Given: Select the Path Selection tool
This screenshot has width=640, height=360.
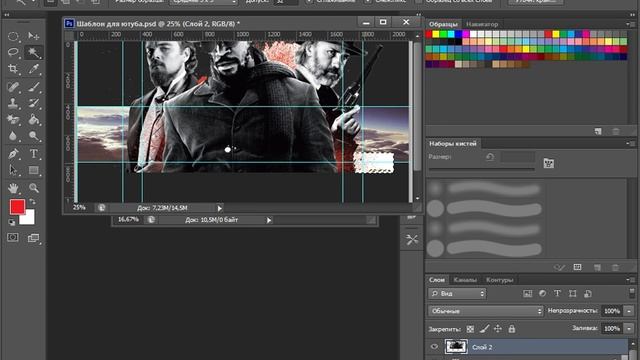Looking at the screenshot, I should coord(13,170).
